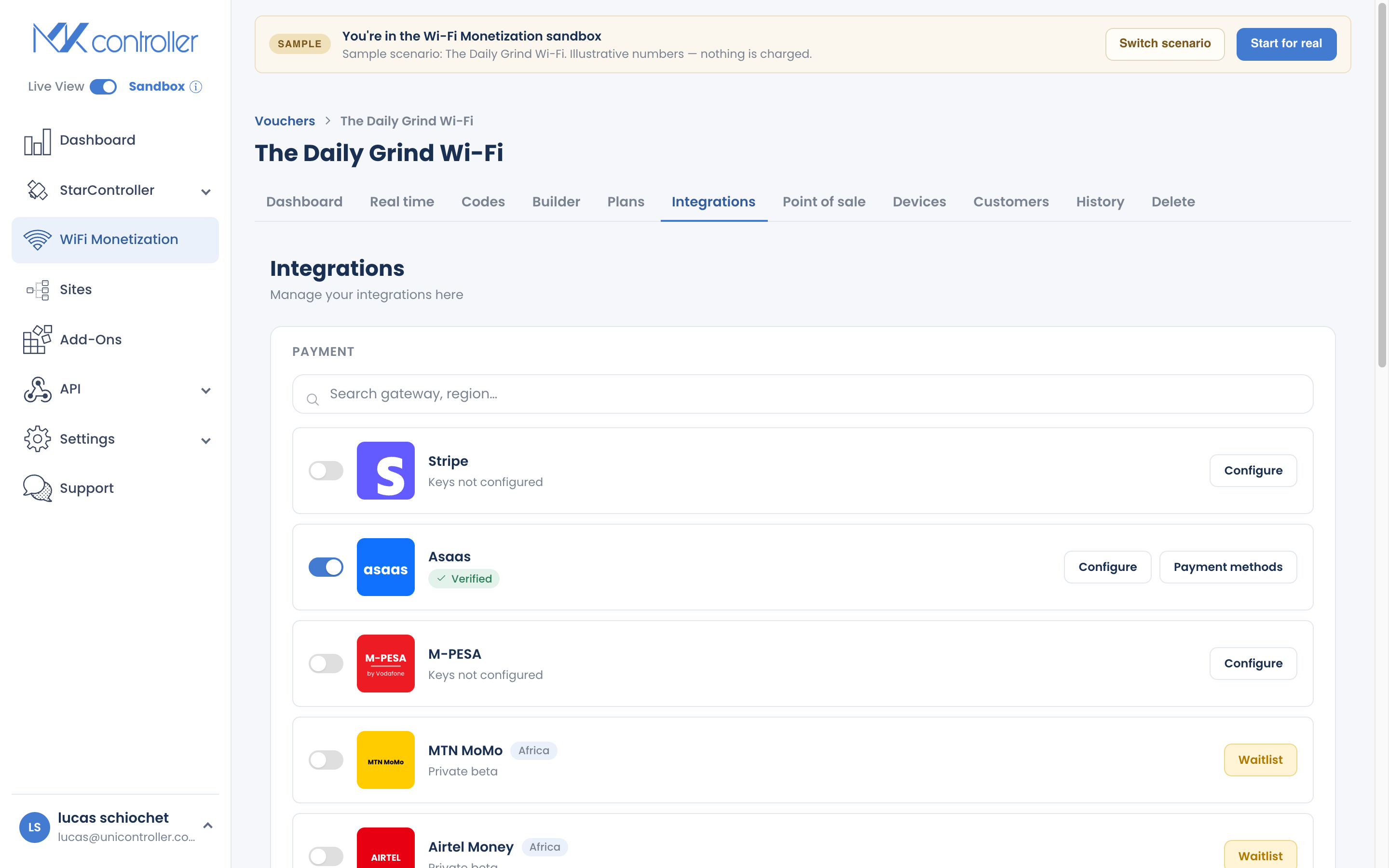Focus the Search gateway, region field

[803, 394]
